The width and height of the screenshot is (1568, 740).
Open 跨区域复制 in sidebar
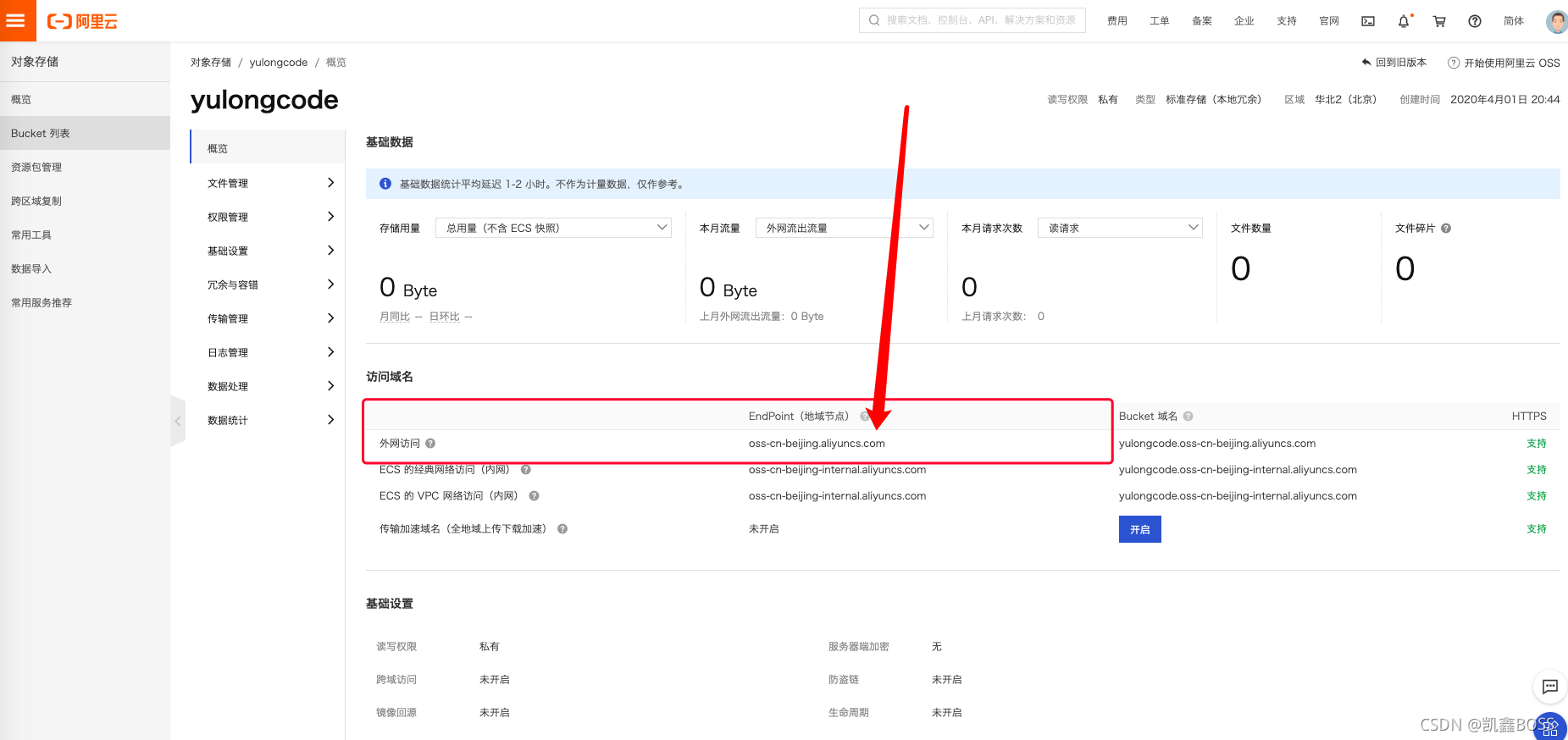point(85,201)
